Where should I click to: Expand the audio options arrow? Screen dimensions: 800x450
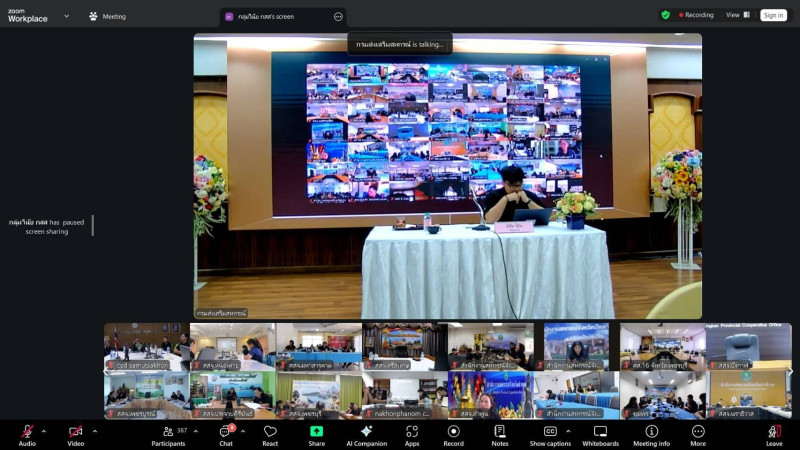click(x=43, y=431)
